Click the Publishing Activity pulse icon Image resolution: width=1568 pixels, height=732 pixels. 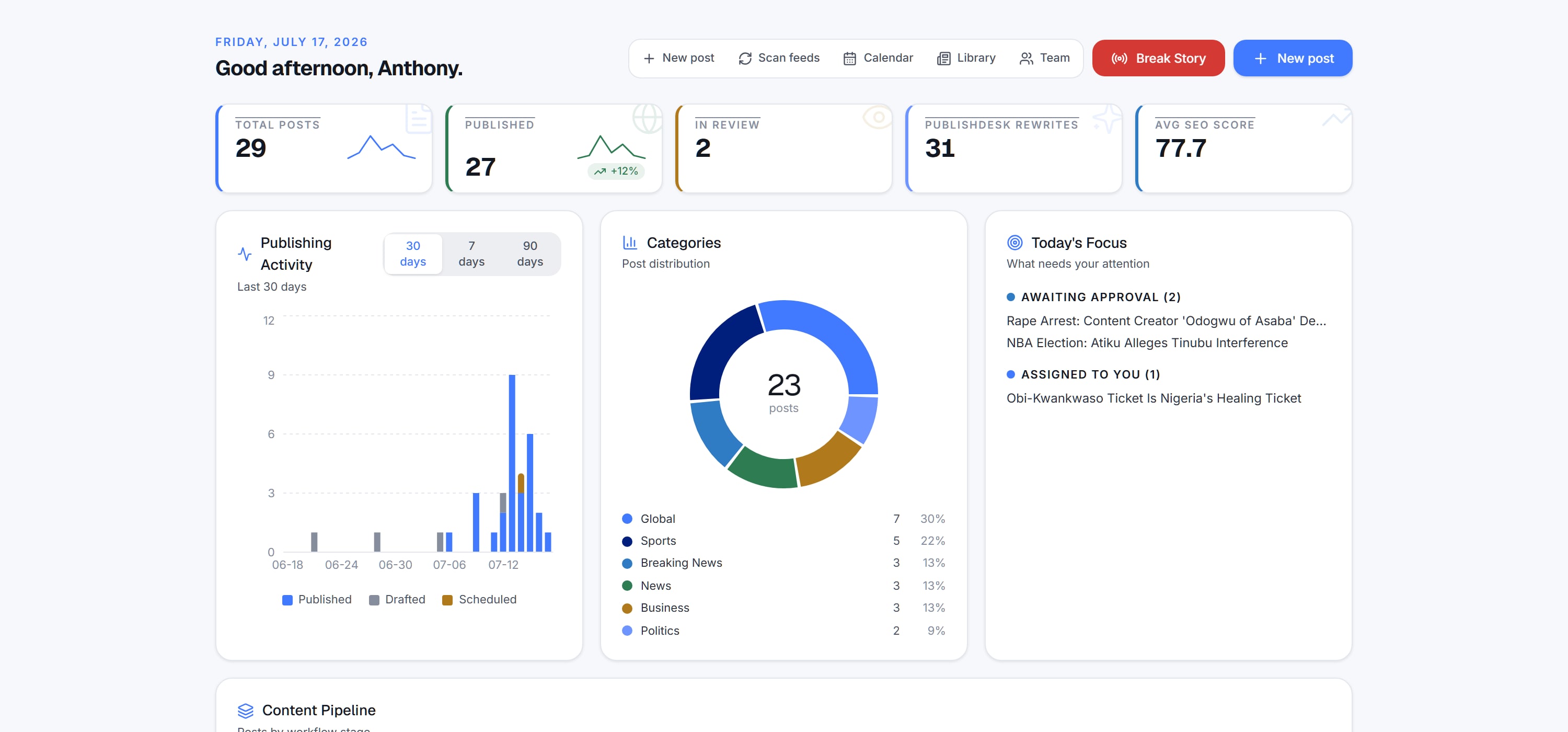[x=245, y=254]
